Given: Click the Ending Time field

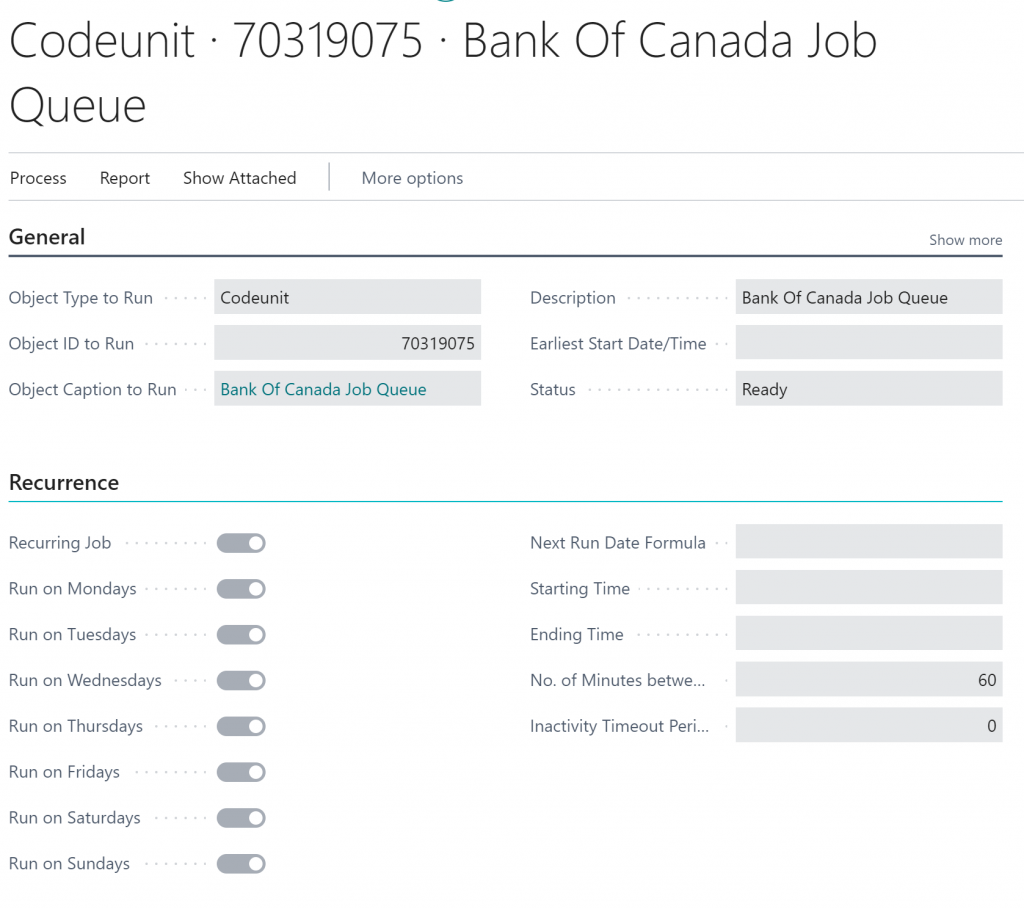Looking at the screenshot, I should pos(869,633).
